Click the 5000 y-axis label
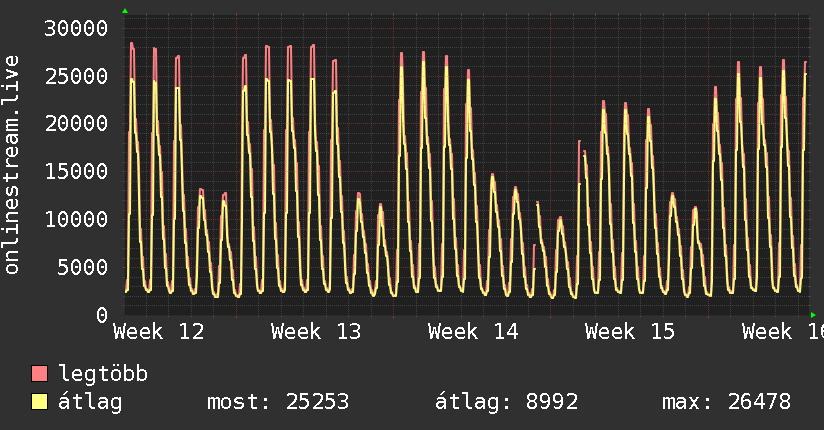This screenshot has height=430, width=824. 83,267
